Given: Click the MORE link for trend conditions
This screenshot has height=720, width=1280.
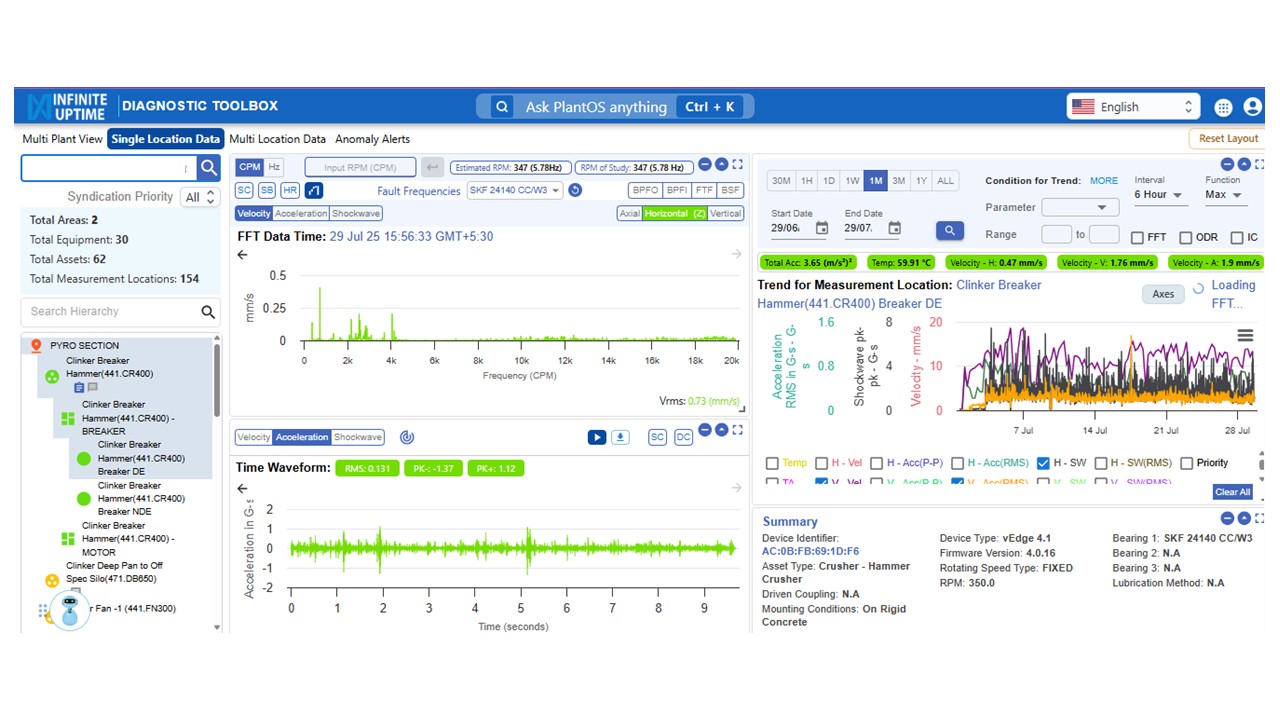Looking at the screenshot, I should [x=1104, y=181].
